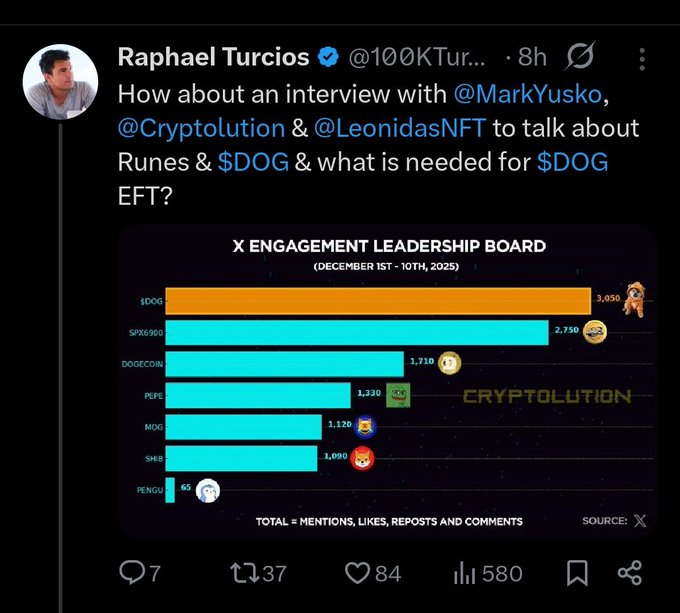Image resolution: width=680 pixels, height=613 pixels.
Task: Share the tweet via share icon
Action: click(x=629, y=573)
